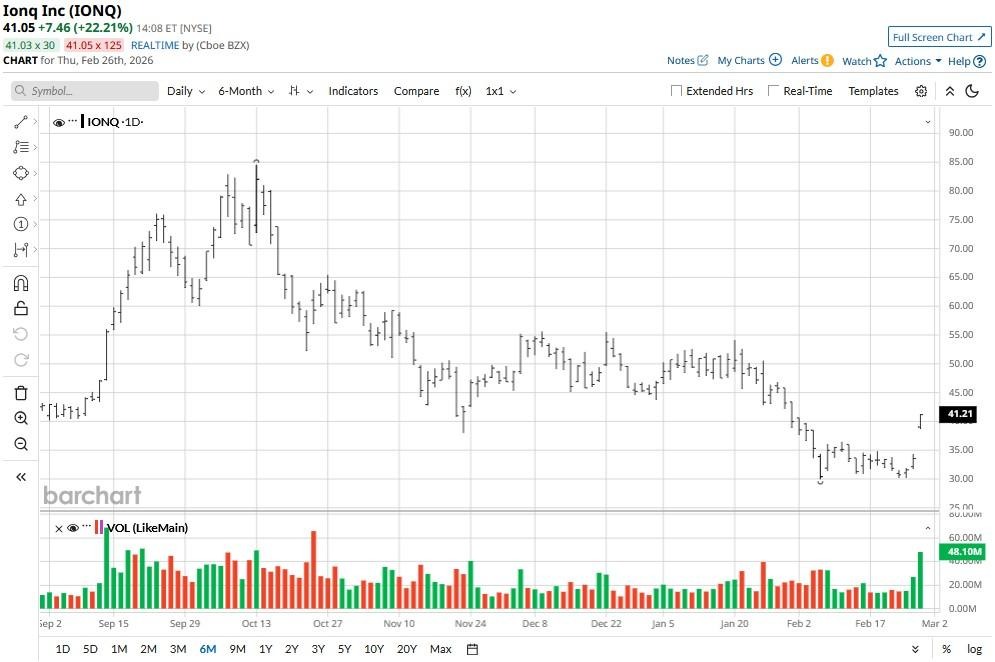Remove the VOL indicator pane
995x662 pixels.
pyautogui.click(x=59, y=528)
